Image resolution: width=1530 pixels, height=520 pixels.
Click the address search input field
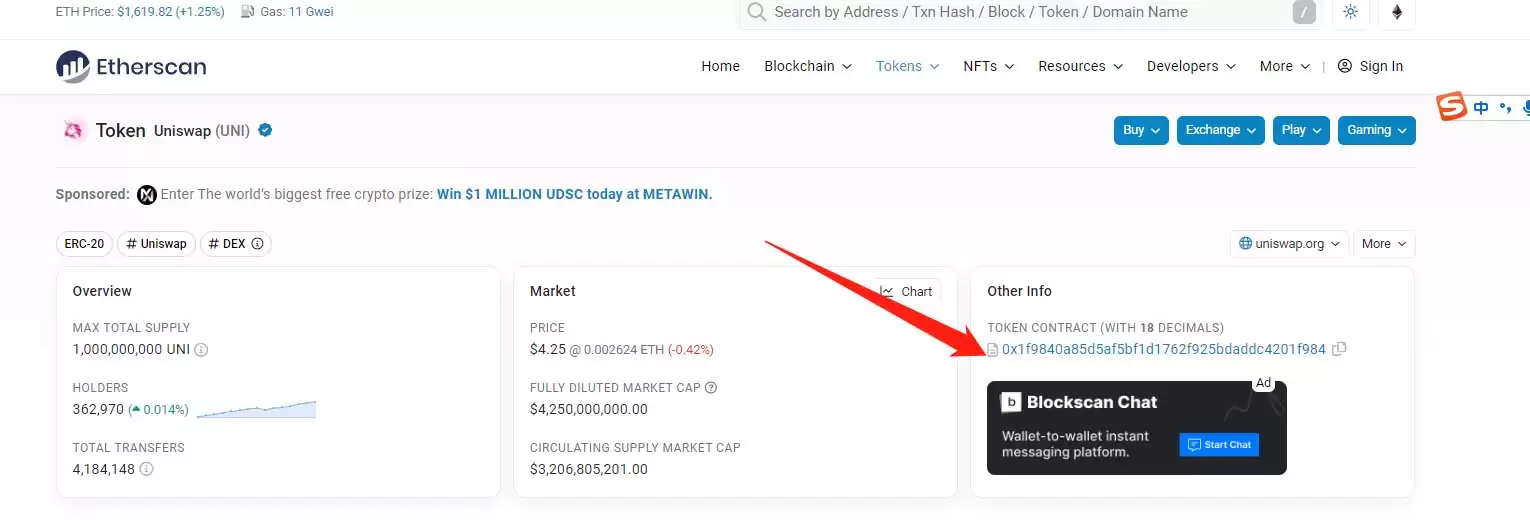(1020, 12)
